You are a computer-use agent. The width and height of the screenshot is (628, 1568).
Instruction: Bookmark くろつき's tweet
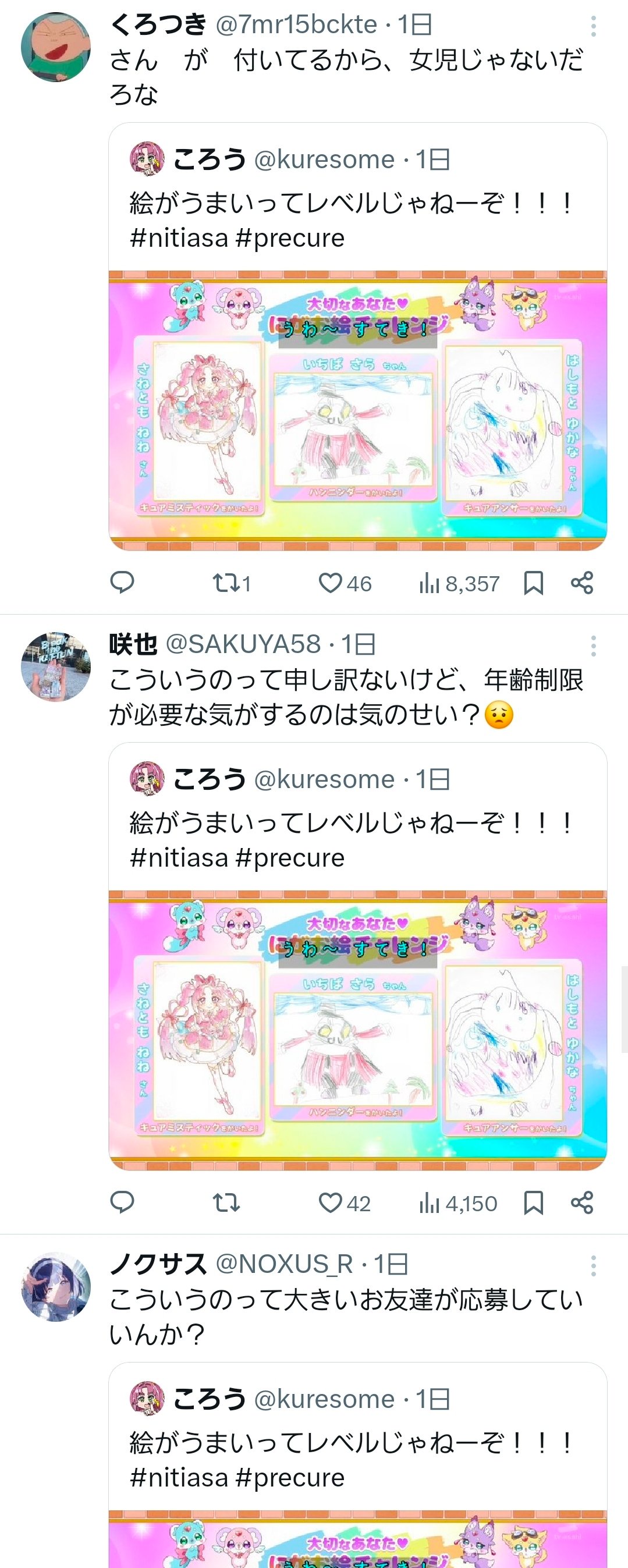pos(533,583)
